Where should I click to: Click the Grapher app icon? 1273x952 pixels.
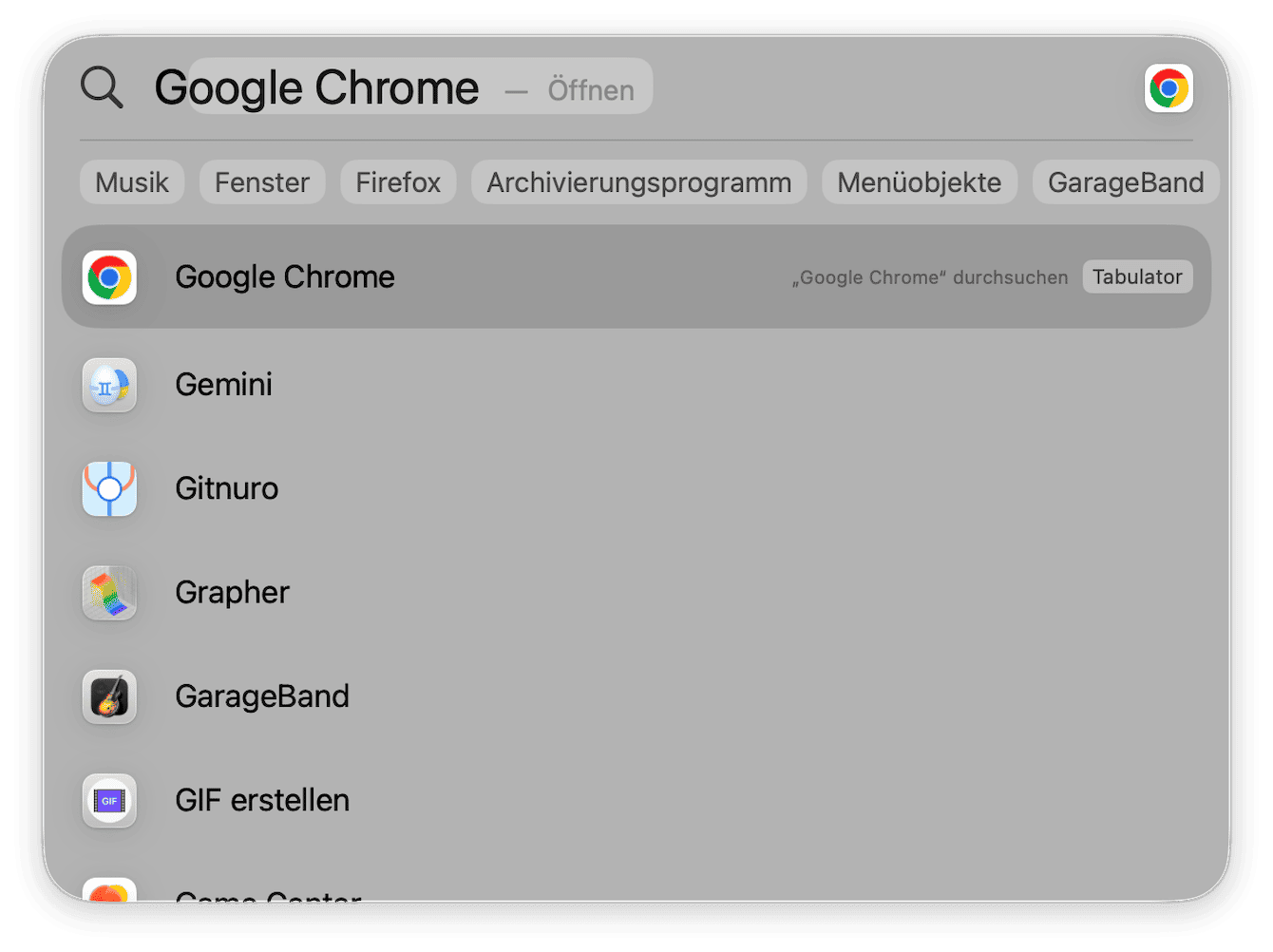coord(109,593)
